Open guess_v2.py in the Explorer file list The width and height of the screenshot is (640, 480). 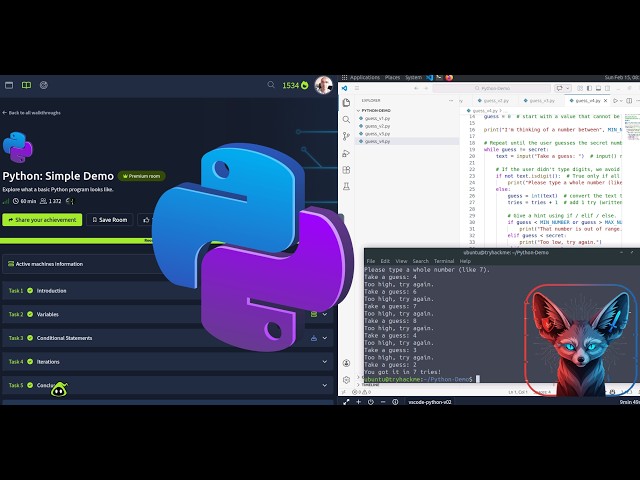pos(378,126)
